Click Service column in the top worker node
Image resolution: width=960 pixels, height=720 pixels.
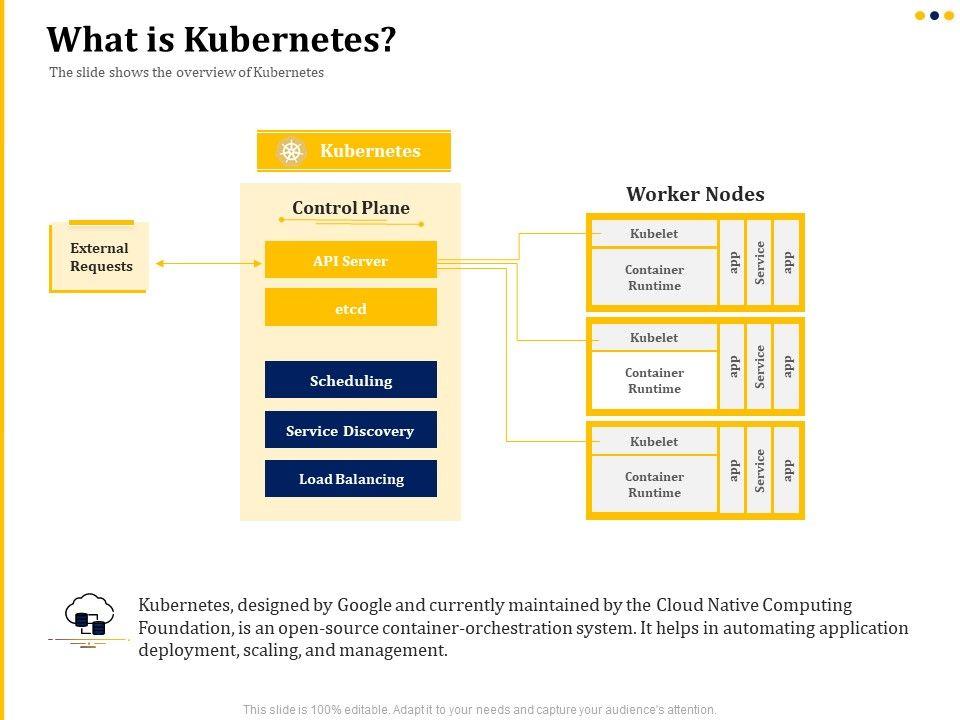tap(759, 262)
